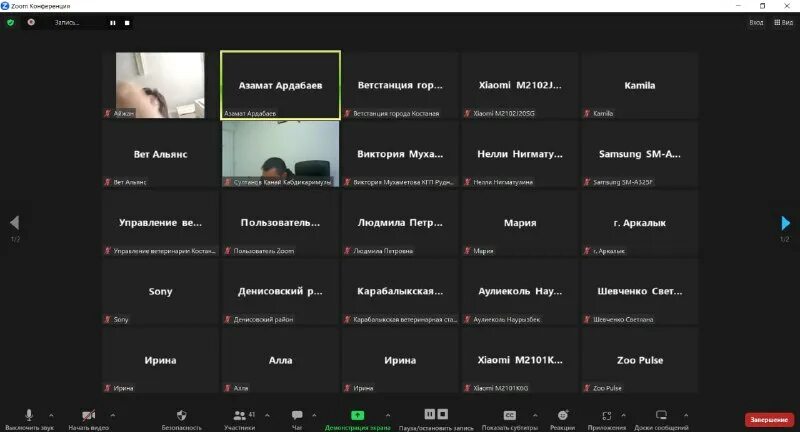Show subtitles with the CC icon
800x432 pixels.
[x=510, y=415]
